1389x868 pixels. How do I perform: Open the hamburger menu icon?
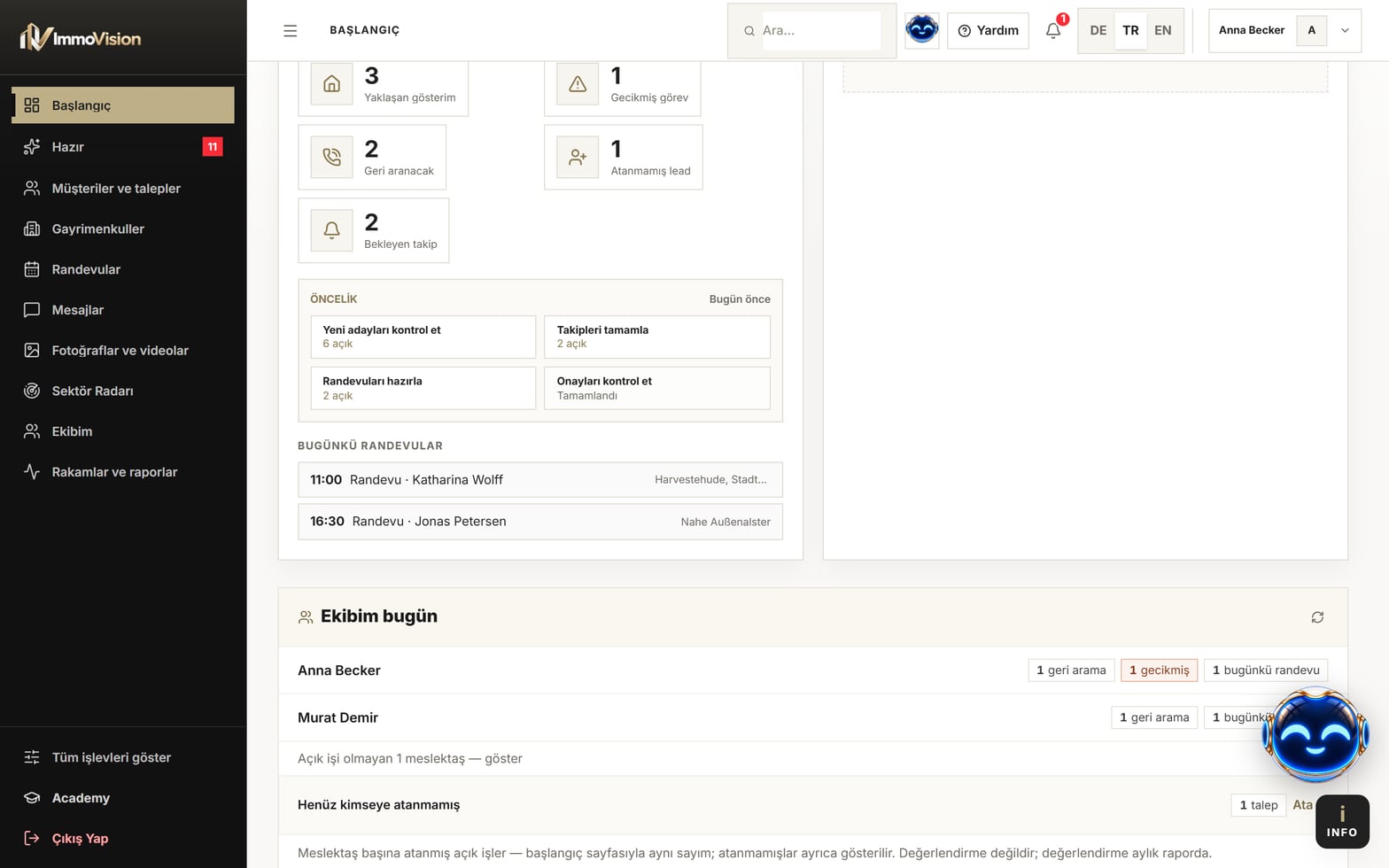[290, 30]
